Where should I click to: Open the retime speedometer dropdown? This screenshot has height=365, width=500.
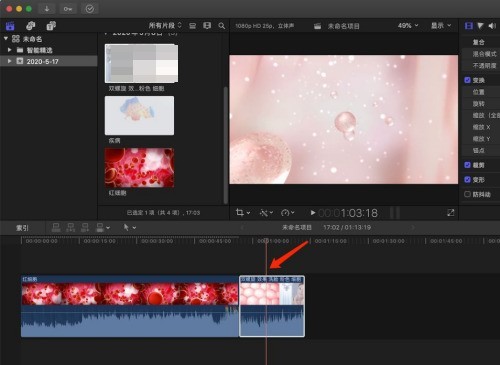pos(288,212)
